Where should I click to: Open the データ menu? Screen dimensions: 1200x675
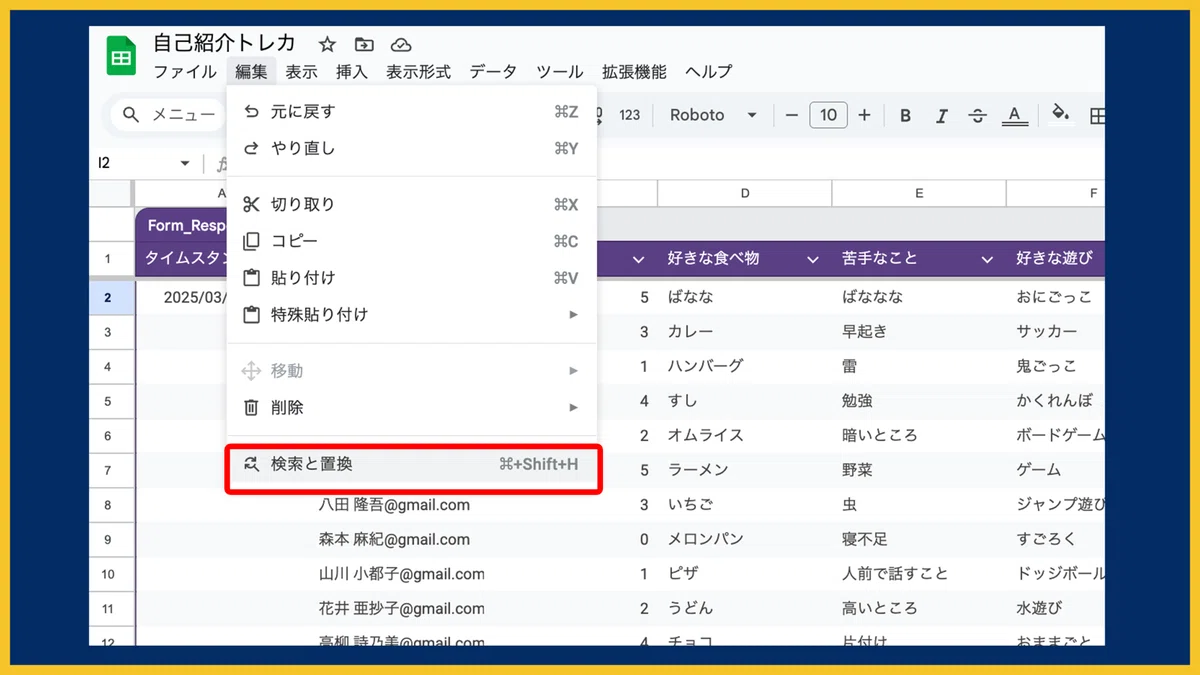pyautogui.click(x=493, y=72)
